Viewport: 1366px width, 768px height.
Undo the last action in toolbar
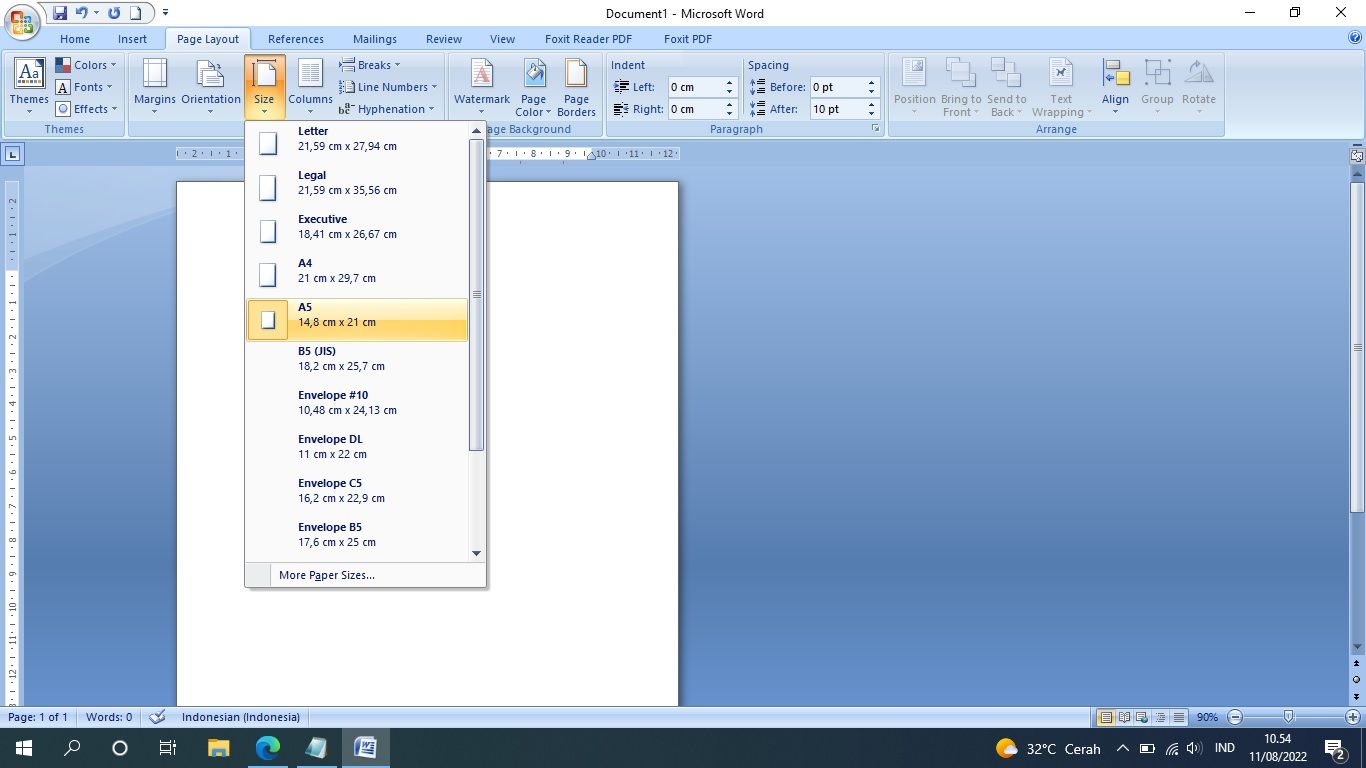[x=81, y=13]
